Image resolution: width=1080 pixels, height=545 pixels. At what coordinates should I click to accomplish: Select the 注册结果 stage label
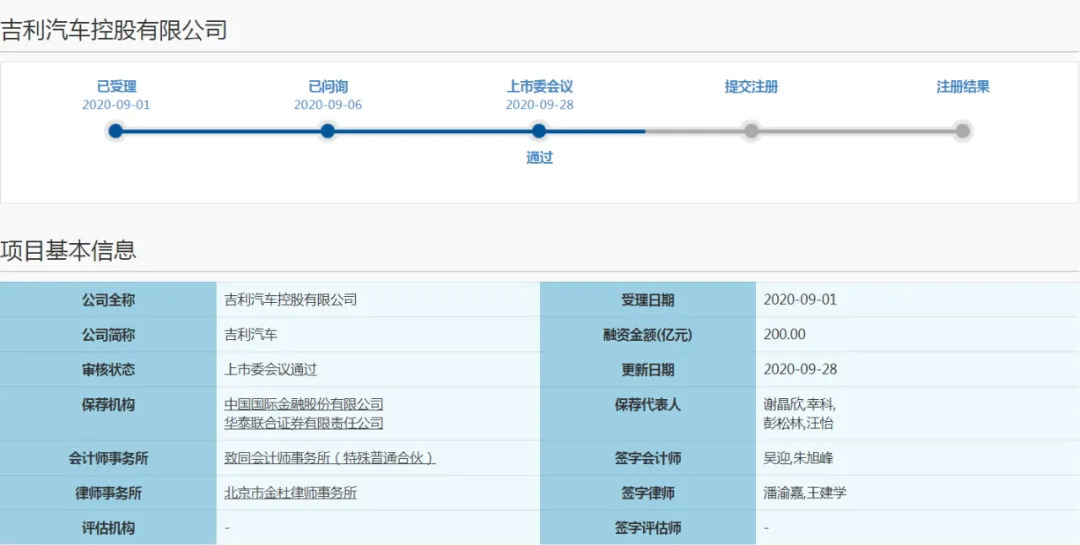coord(962,87)
